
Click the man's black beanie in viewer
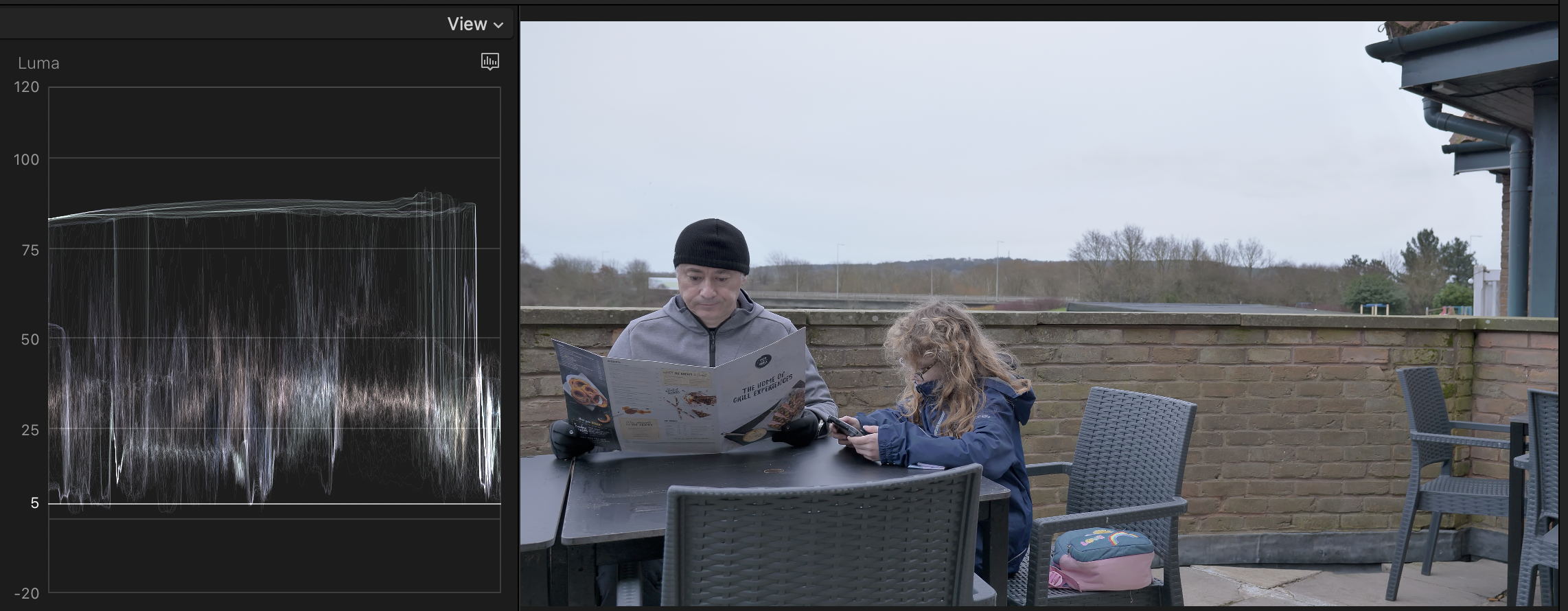(x=711, y=245)
